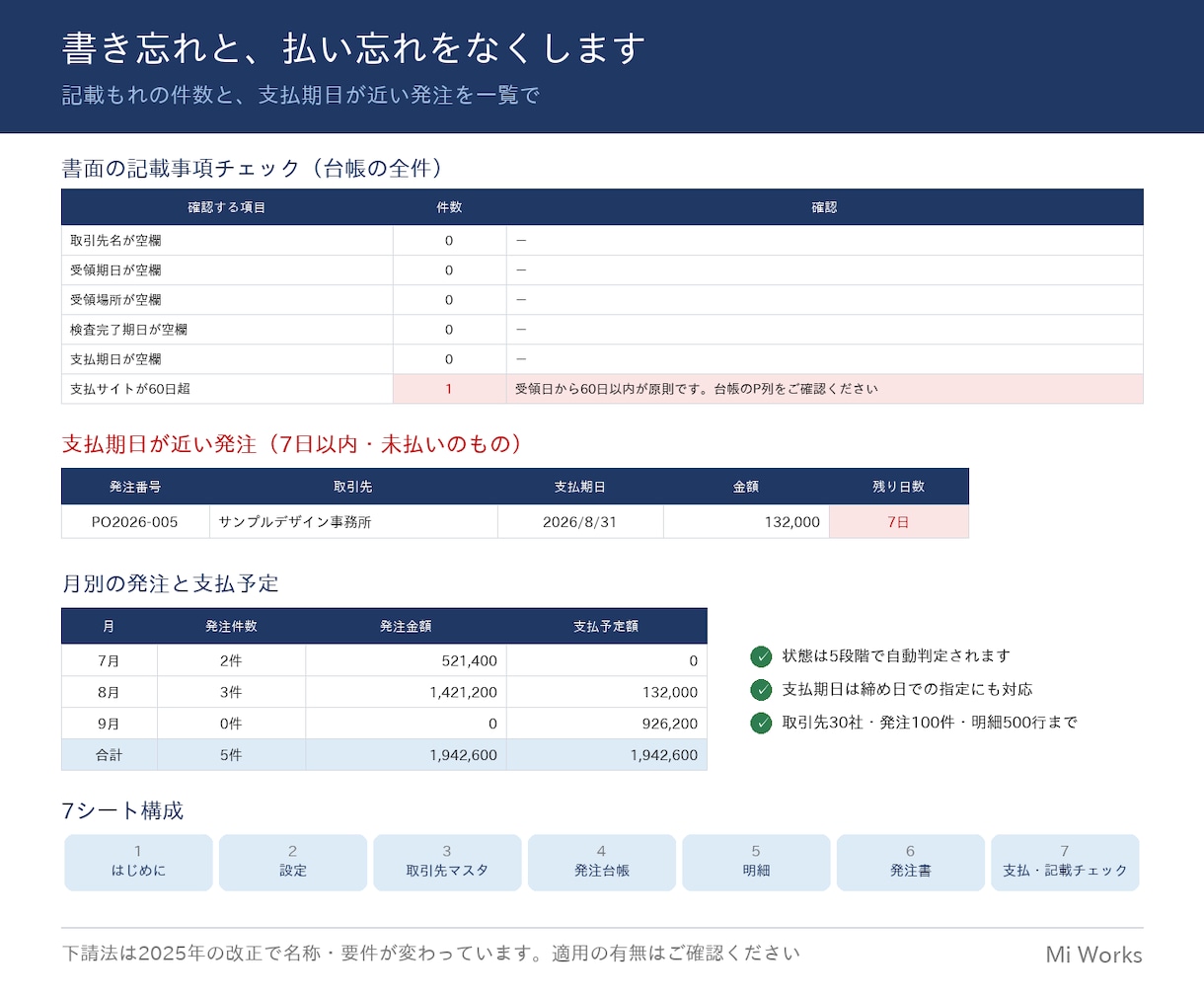Click the 132,000 planned payment for 8月
Screen dimensions: 1204x995
coord(606,693)
